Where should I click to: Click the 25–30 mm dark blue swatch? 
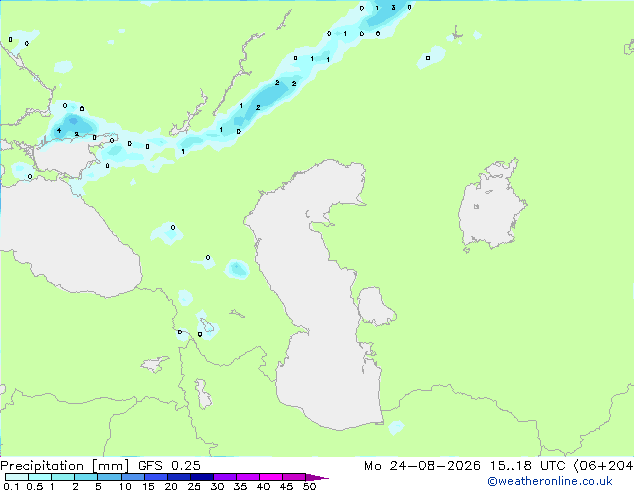201,477
